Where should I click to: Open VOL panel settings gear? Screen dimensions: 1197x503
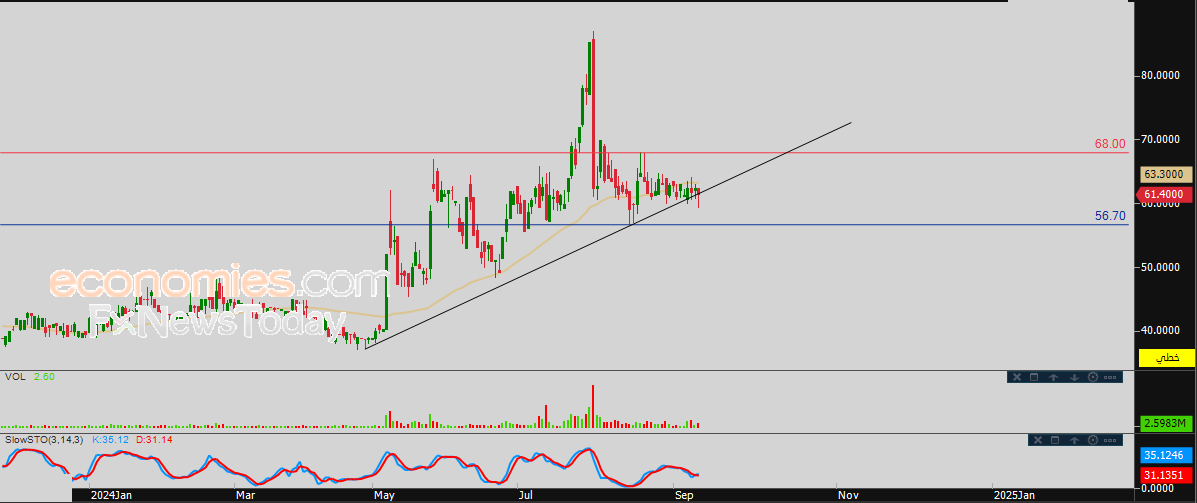(1093, 377)
